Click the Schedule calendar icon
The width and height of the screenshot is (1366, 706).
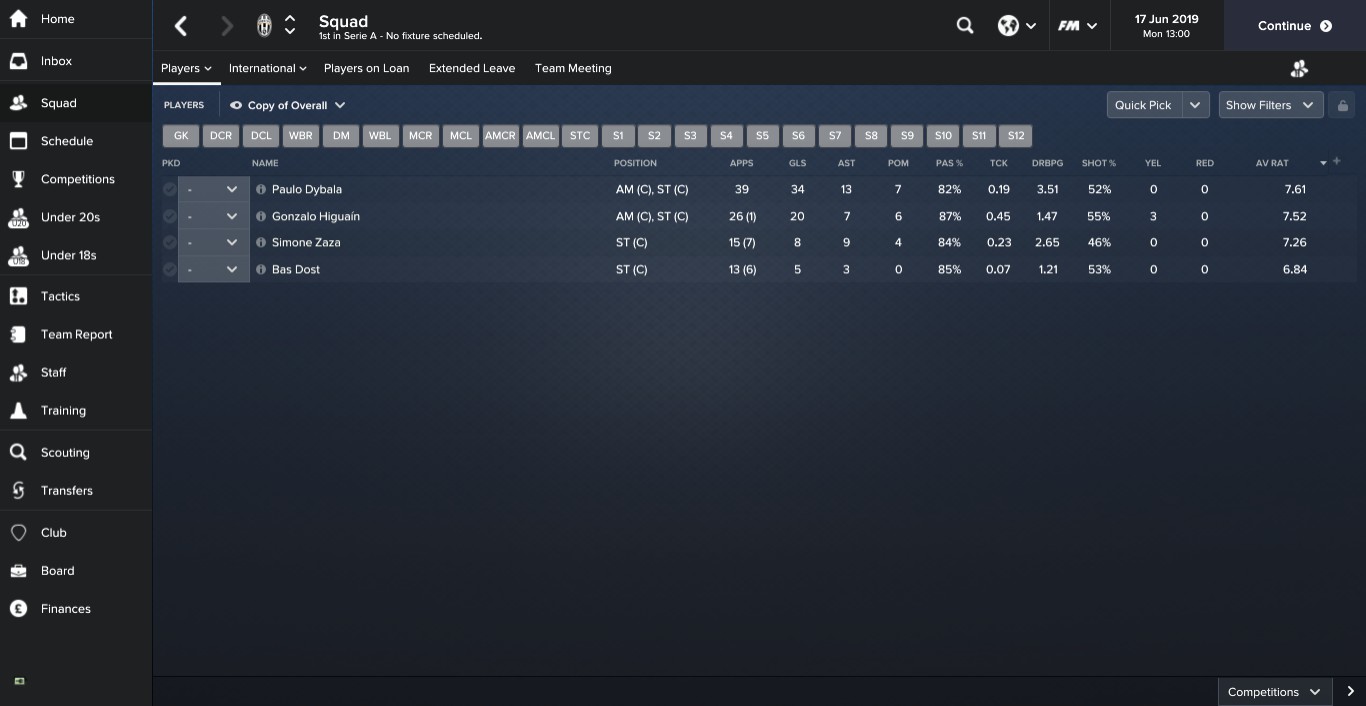[x=18, y=141]
